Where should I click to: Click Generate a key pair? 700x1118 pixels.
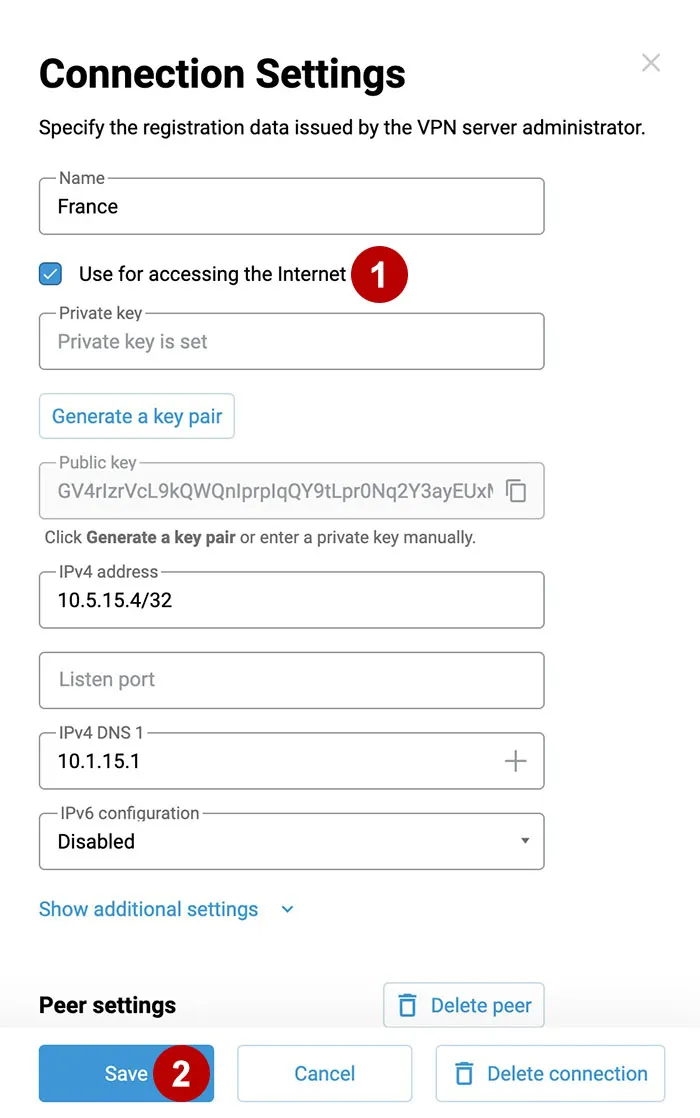[136, 416]
